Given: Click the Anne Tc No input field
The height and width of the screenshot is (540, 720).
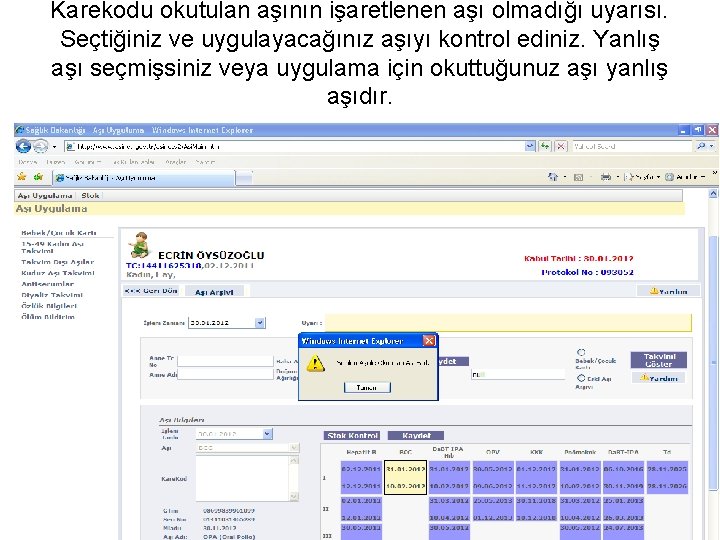Looking at the screenshot, I should (225, 361).
